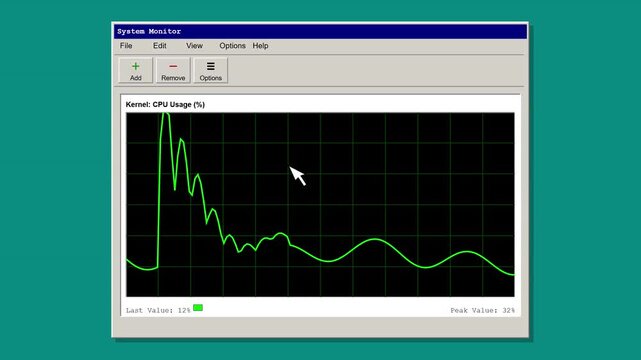Click the System Monitor title bar
Screen dimensions: 641x360
[320, 31]
